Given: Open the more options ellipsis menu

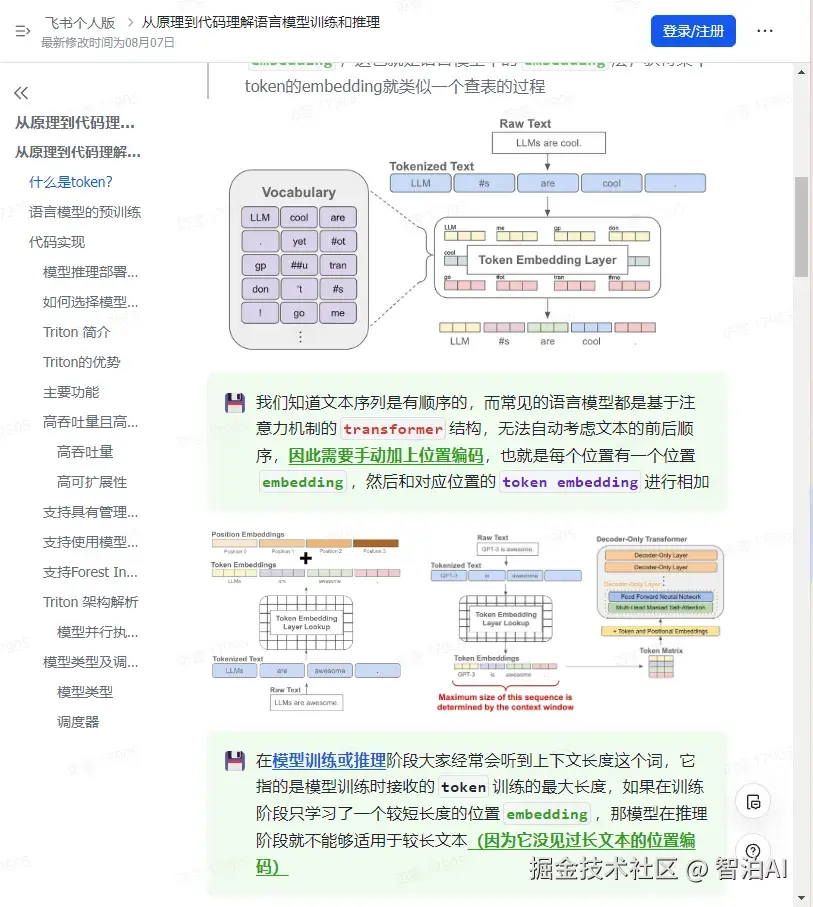Looking at the screenshot, I should point(764,31).
